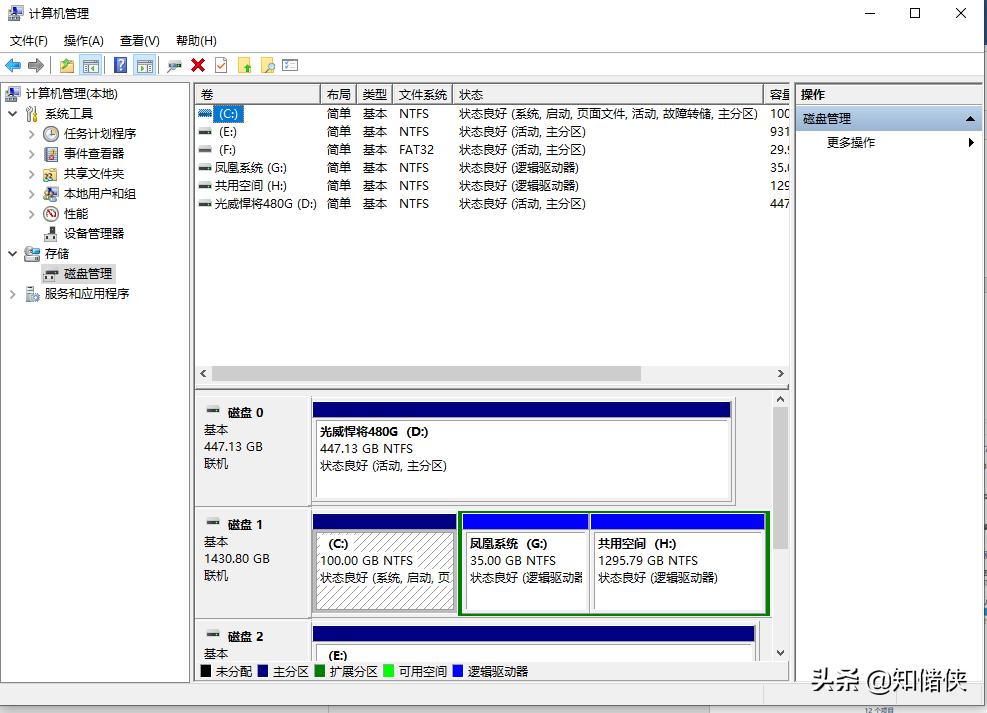Open the 操作(A) menu
Image resolution: width=987 pixels, height=713 pixels.
coord(84,41)
